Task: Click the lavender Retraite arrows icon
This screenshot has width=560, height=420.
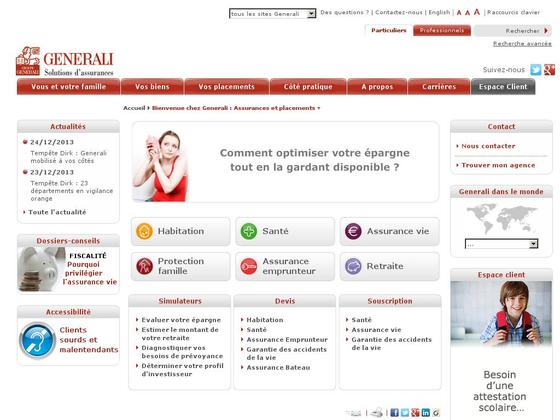Action: point(353,266)
